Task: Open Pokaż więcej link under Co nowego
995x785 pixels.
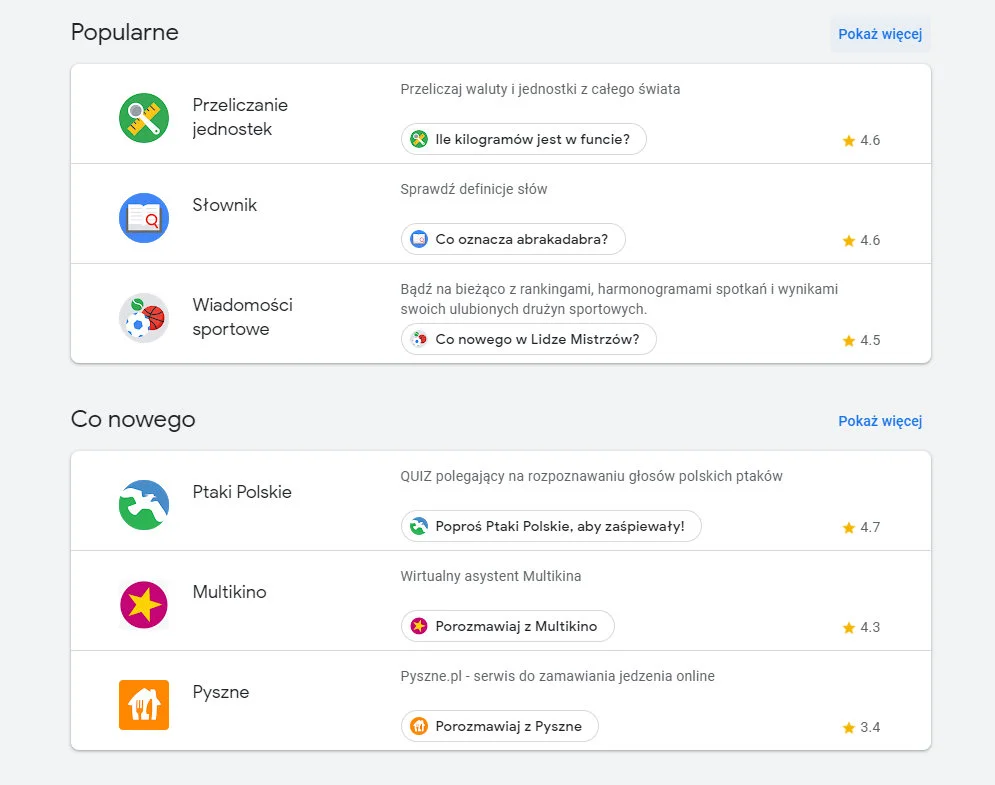Action: (x=880, y=421)
